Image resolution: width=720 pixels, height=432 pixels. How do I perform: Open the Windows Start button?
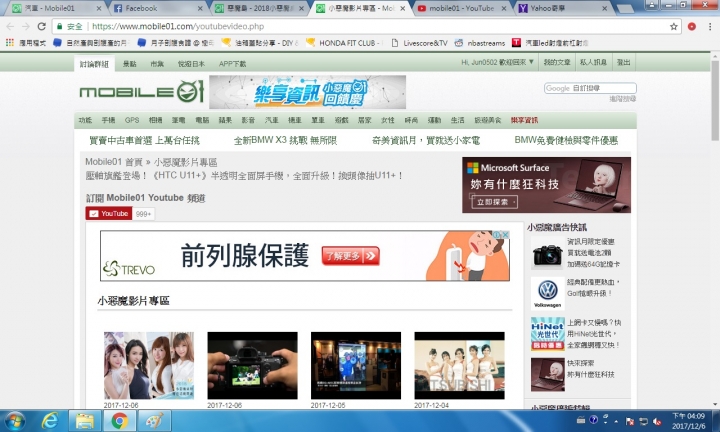tap(15, 421)
